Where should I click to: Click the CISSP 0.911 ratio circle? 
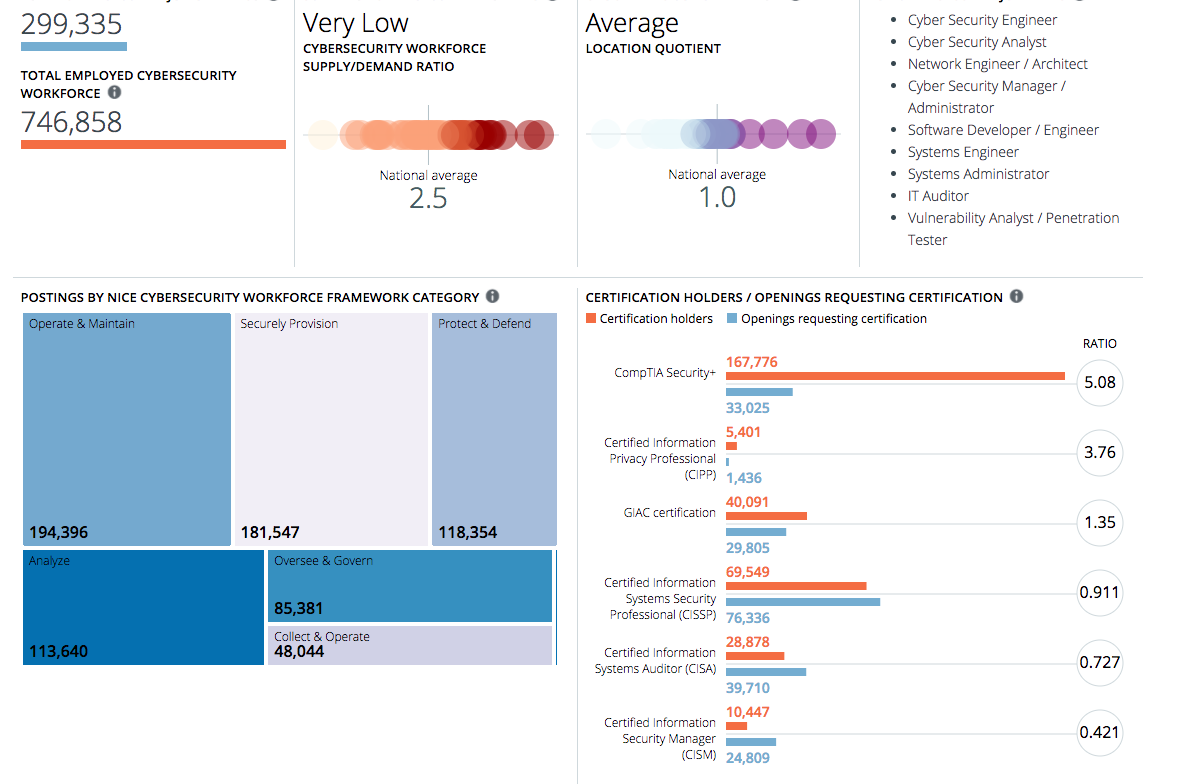pos(1100,592)
